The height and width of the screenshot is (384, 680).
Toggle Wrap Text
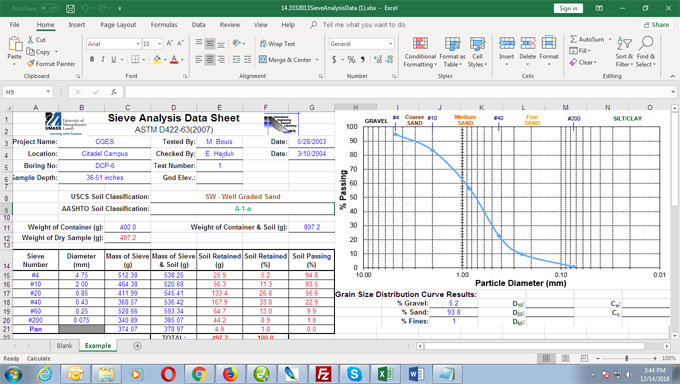pos(277,44)
